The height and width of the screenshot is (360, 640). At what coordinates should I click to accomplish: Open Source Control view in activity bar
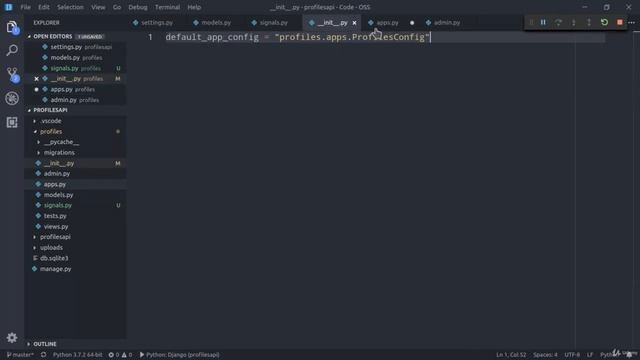12,75
